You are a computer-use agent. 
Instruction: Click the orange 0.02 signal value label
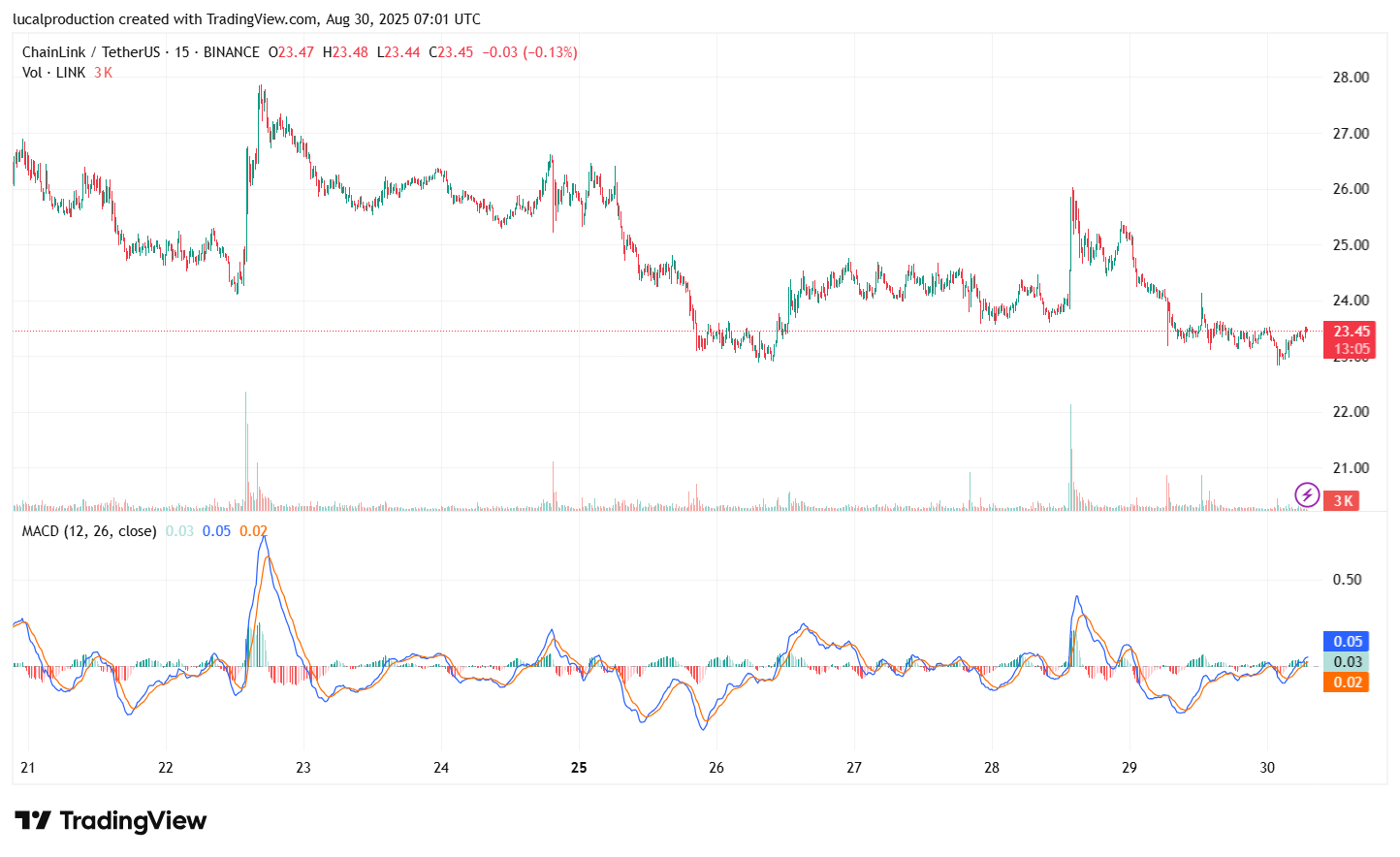(1347, 682)
